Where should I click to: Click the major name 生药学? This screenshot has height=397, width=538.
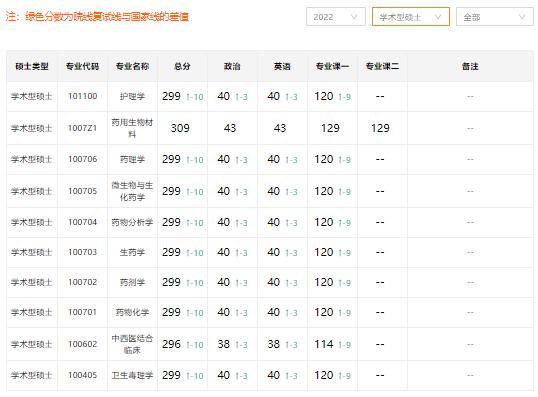[x=132, y=252]
